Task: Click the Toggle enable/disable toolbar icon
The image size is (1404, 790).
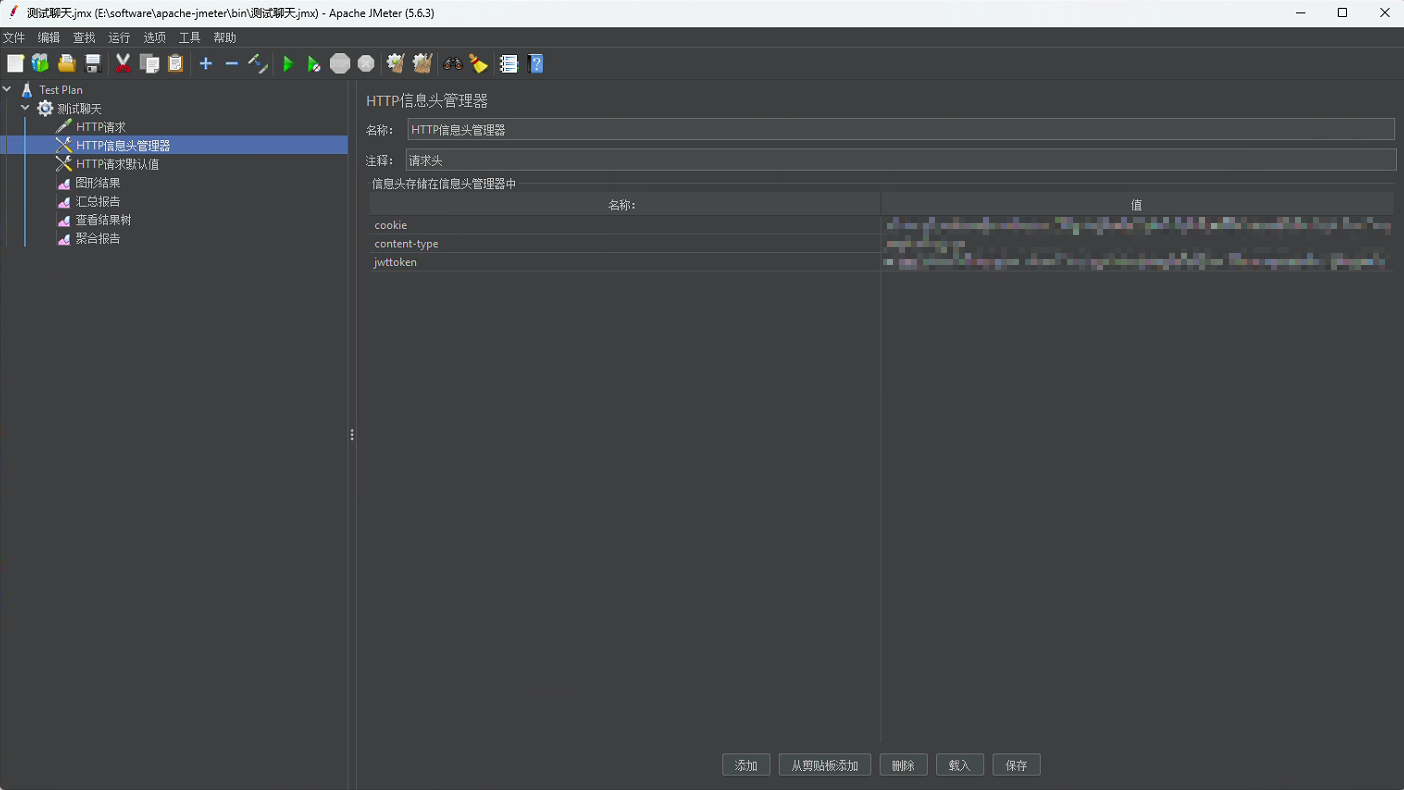Action: pyautogui.click(x=258, y=64)
